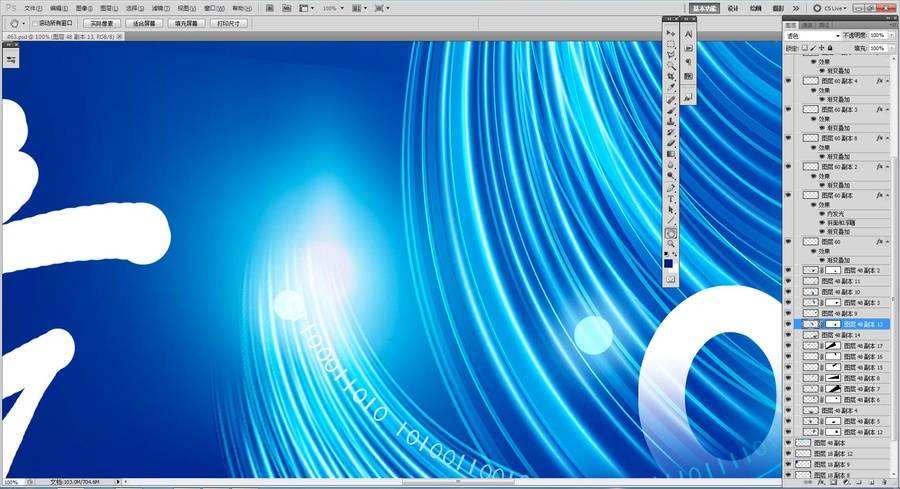Open the 文件 menu
The width and height of the screenshot is (900, 489).
tap(33, 9)
